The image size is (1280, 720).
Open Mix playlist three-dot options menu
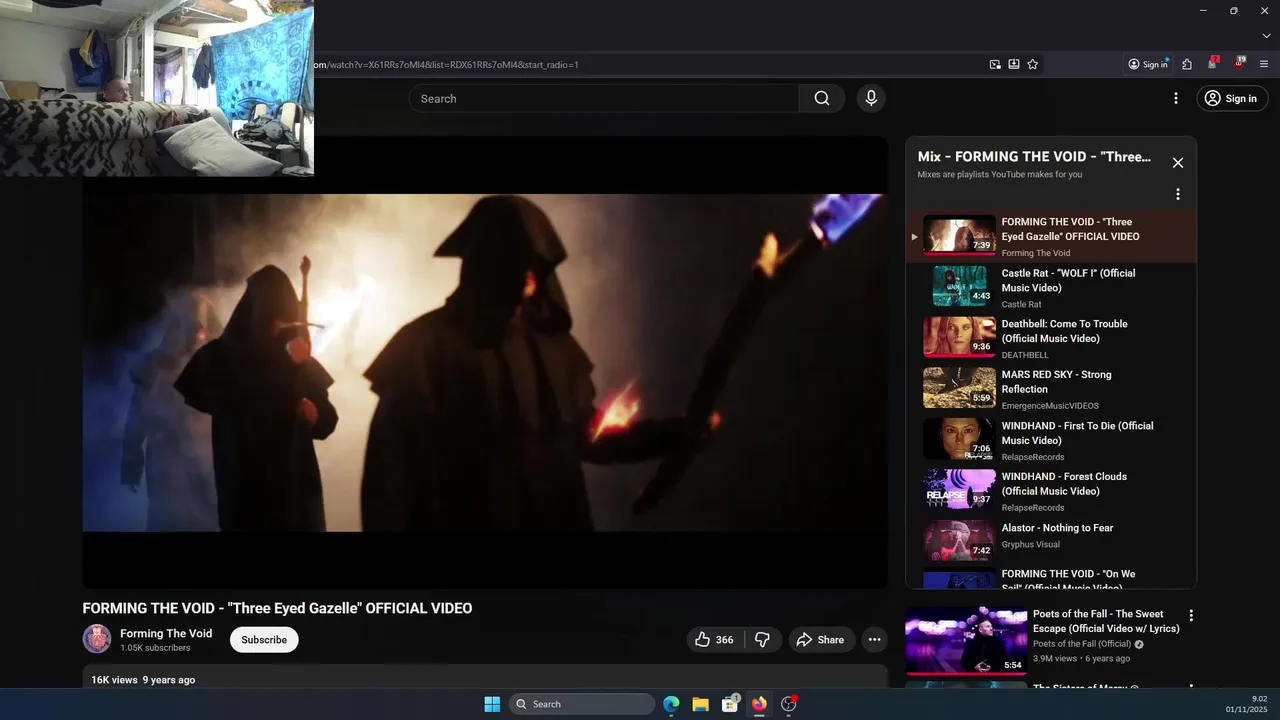[1178, 194]
